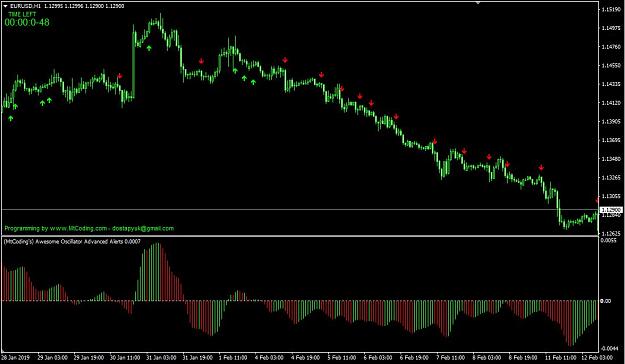Click the one-click trading triangle beside EURUSD,H1
Image resolution: width=625 pixels, height=364 pixels.
[5, 6]
